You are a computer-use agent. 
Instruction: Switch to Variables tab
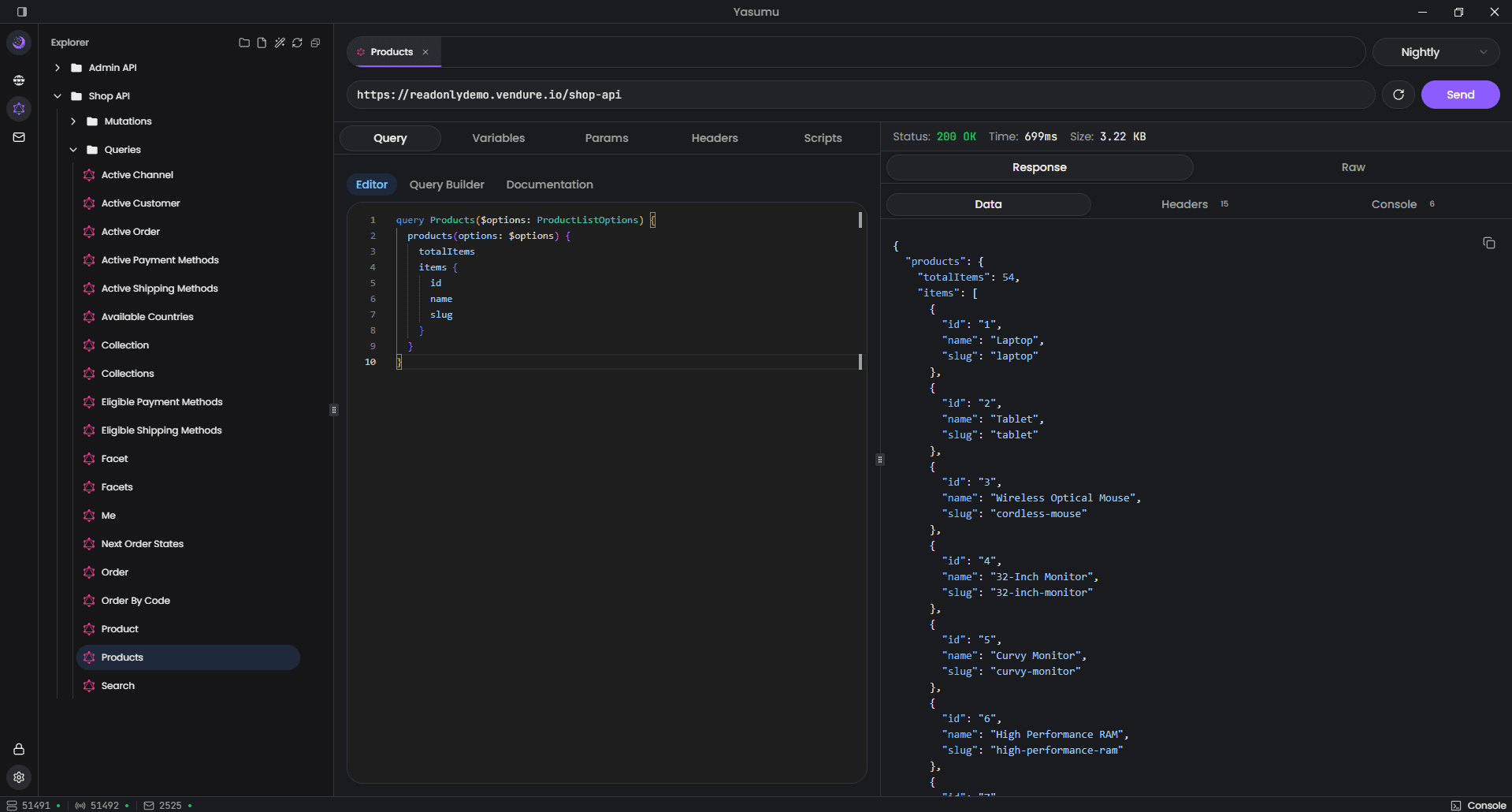(x=499, y=138)
